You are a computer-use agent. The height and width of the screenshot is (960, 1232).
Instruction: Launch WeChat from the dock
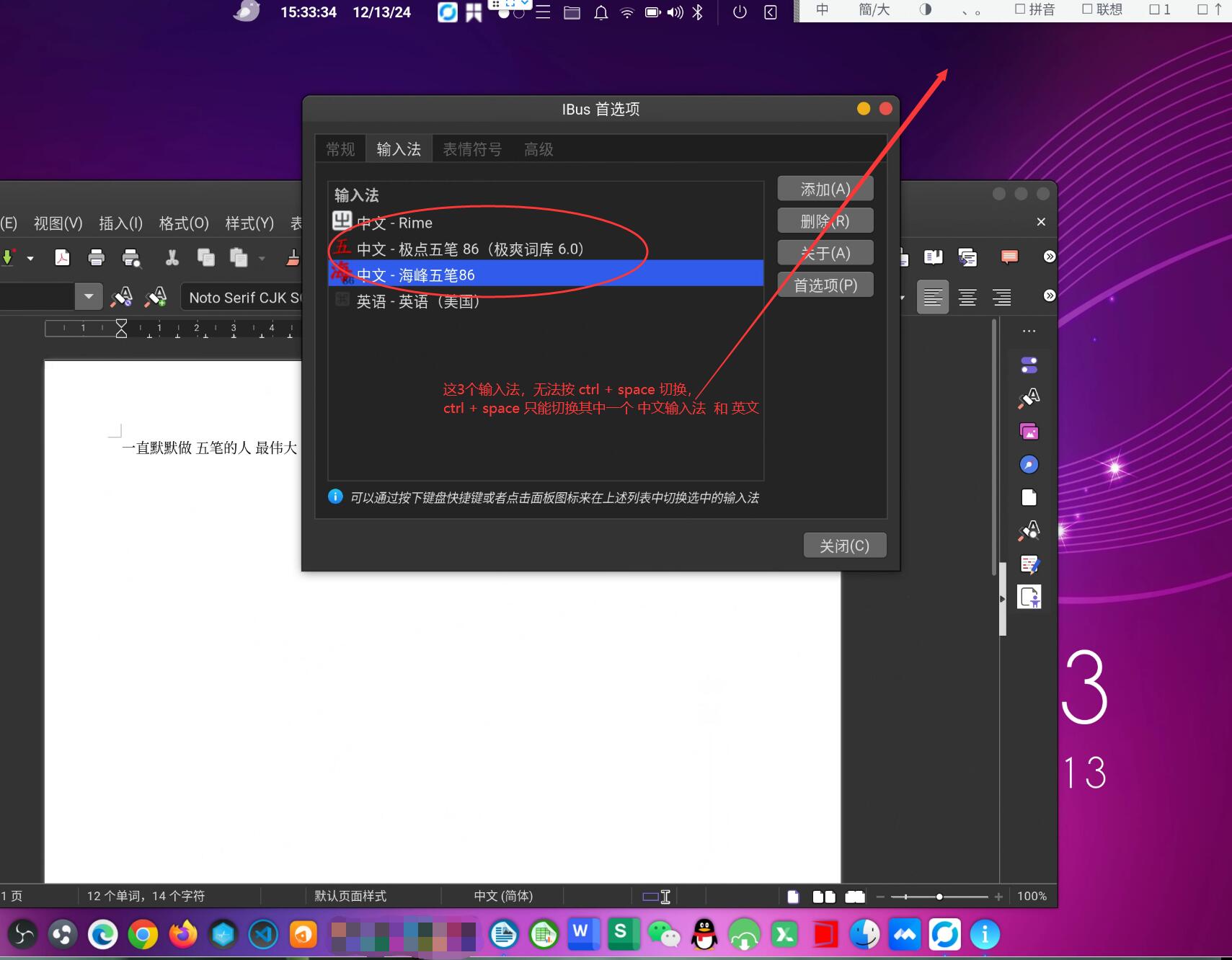point(664,935)
